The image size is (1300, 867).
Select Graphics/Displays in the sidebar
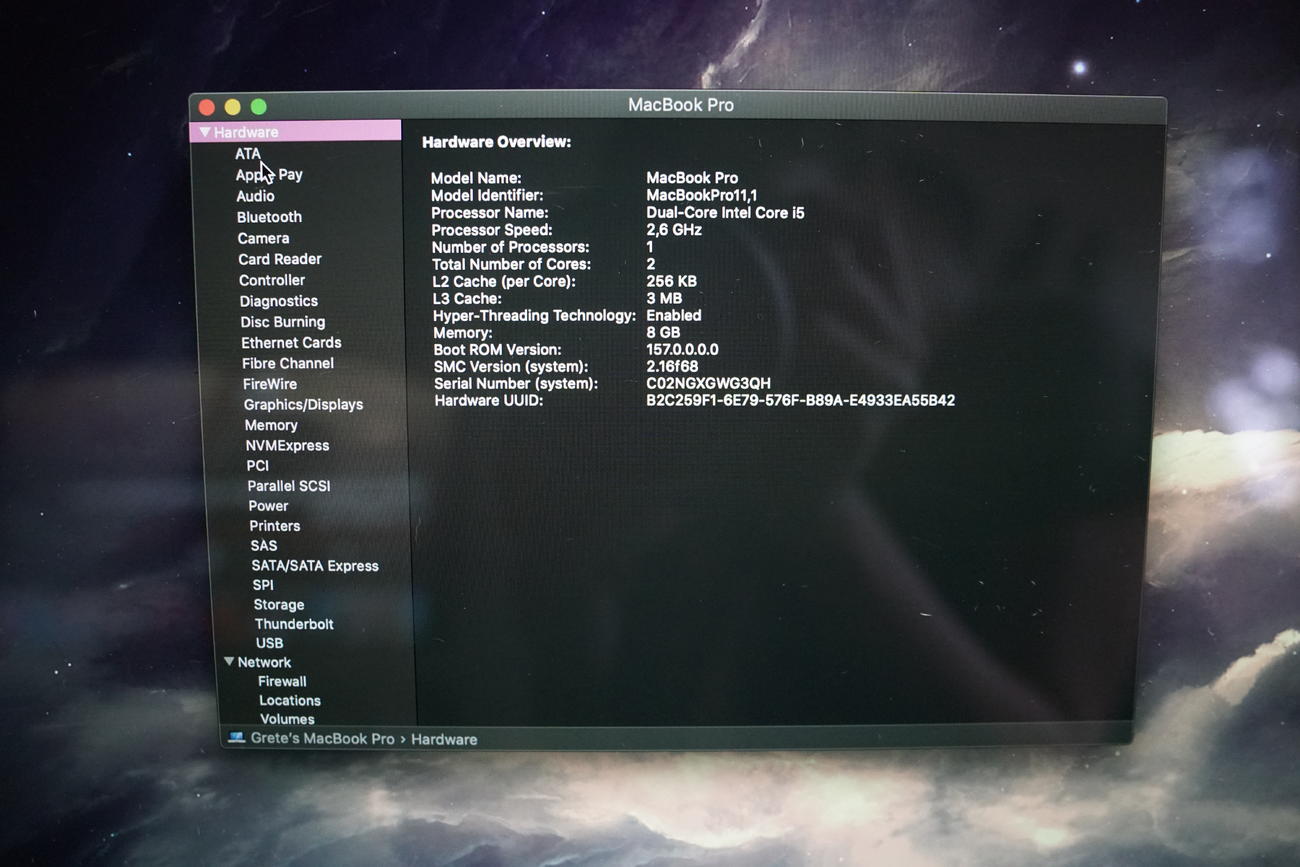click(303, 404)
